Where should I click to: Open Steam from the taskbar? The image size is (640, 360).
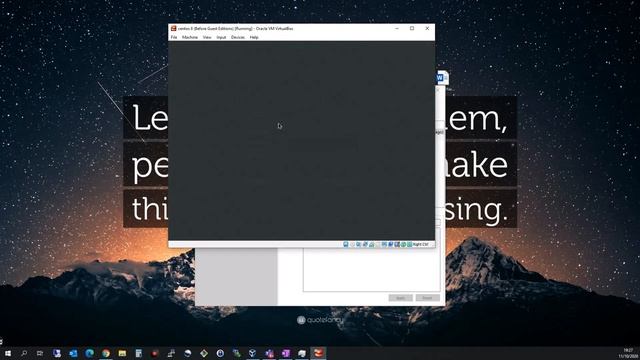(187, 353)
